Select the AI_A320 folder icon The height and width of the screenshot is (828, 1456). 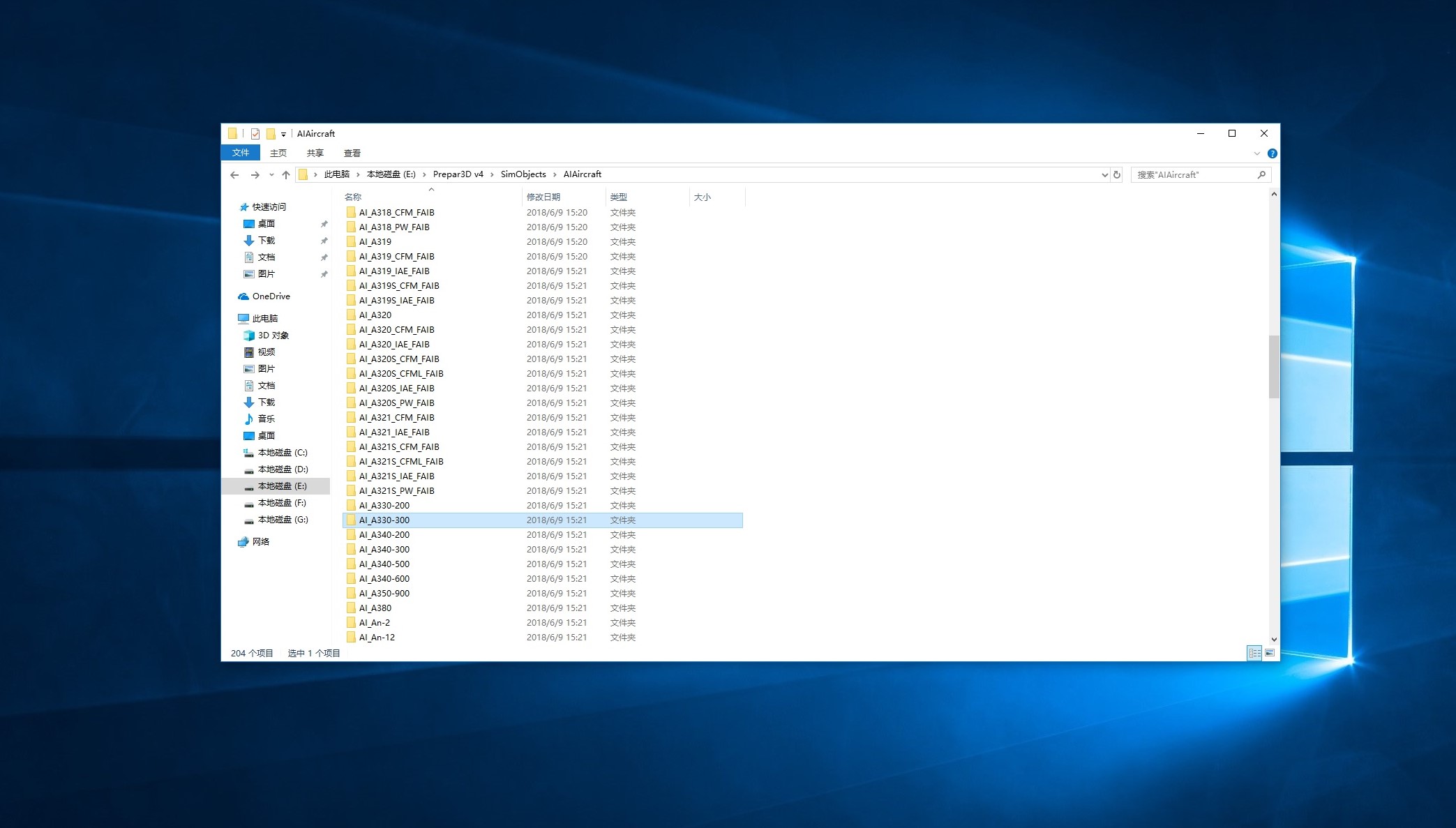coord(351,315)
